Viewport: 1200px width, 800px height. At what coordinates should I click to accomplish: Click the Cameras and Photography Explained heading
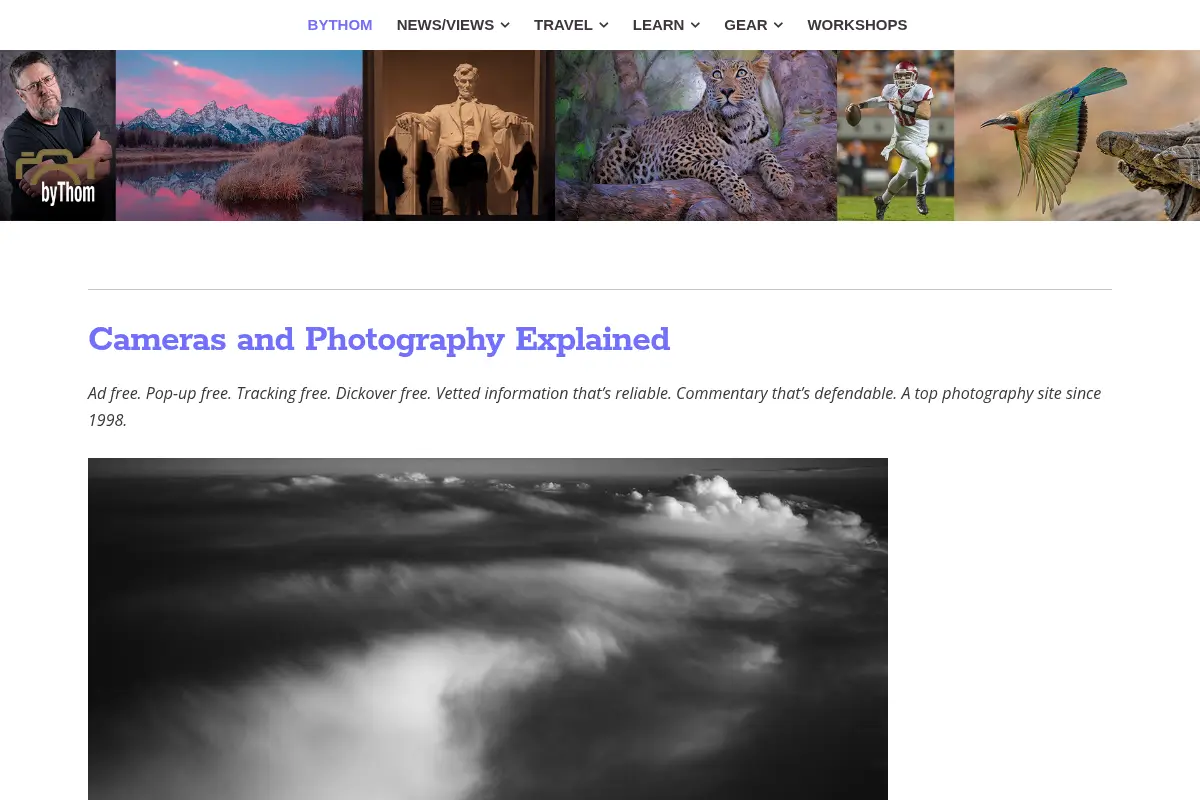379,340
